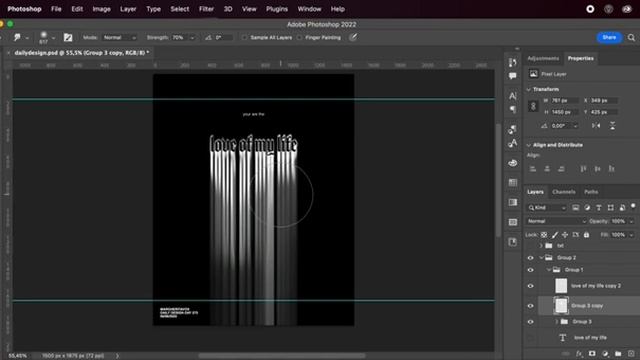Viewport: 640px width, 360px height.
Task: Click the rotation angle field in Transform
Action: click(565, 126)
